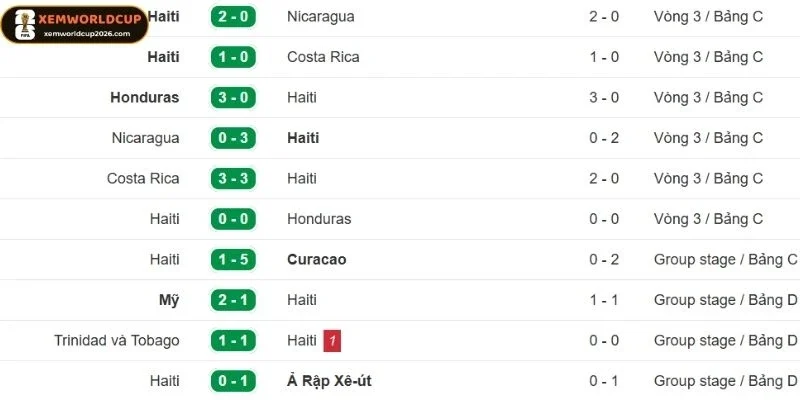Click the green 1 - 1 score badge
Viewport: 800px width, 400px height.
232,340
